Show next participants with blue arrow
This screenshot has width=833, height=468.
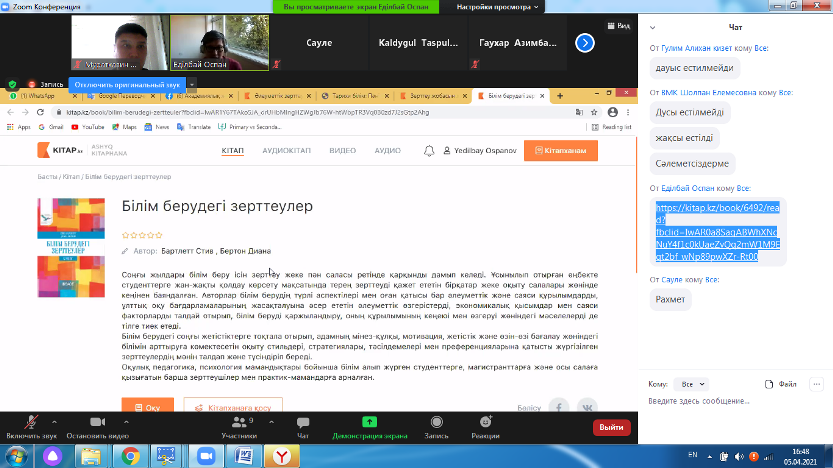(585, 43)
